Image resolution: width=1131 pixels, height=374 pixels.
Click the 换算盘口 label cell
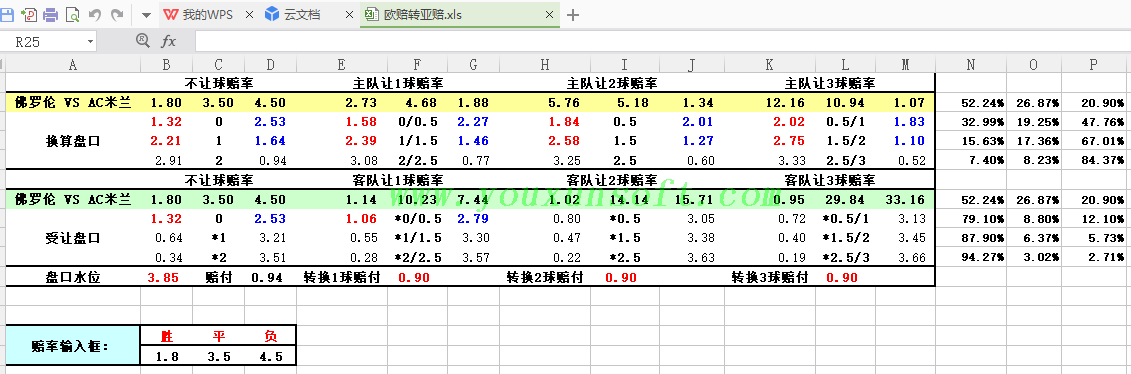(x=73, y=141)
